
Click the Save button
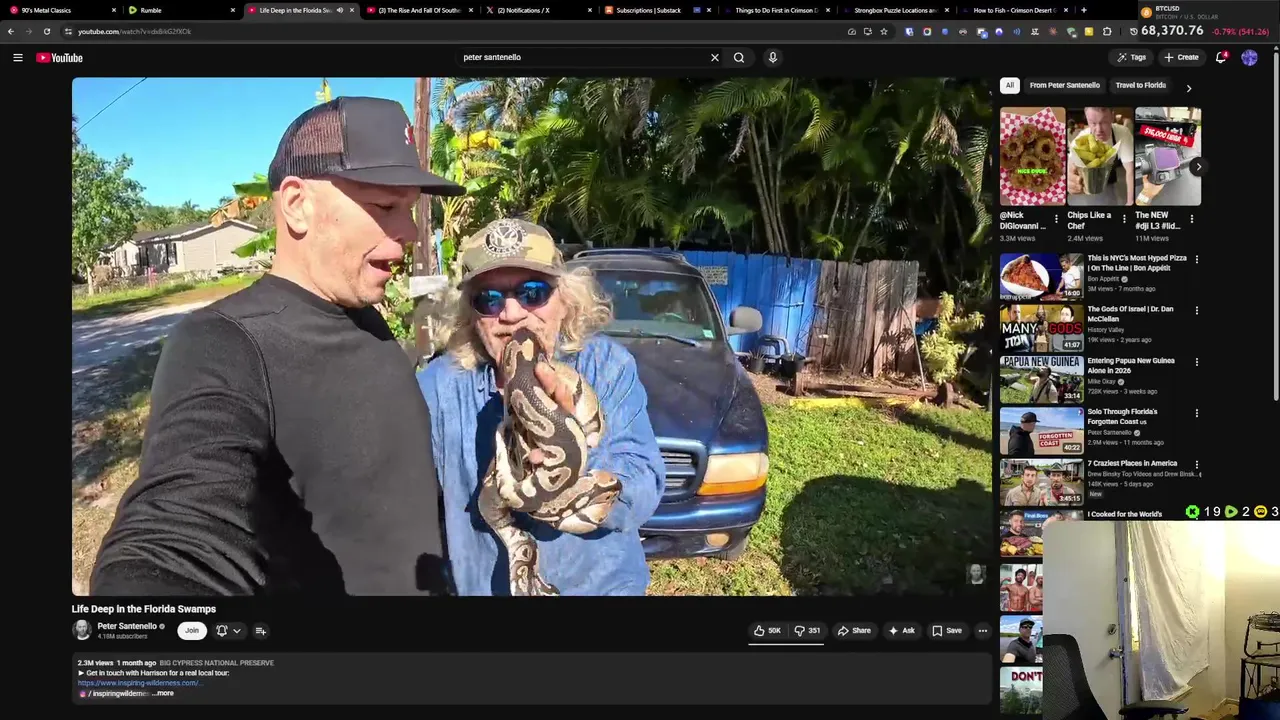947,630
